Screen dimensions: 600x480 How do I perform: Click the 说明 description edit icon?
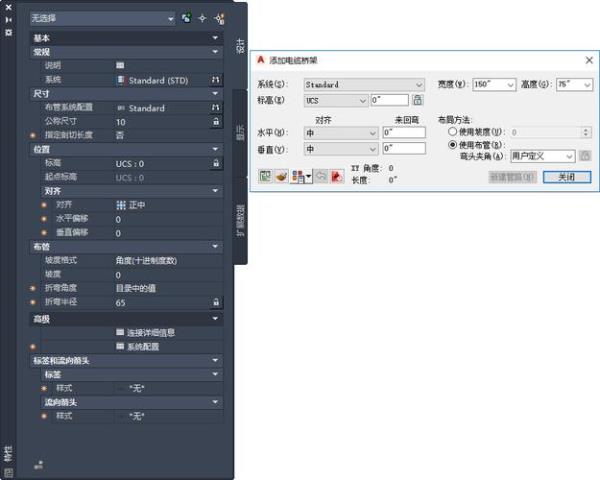pyautogui.click(x=120, y=65)
